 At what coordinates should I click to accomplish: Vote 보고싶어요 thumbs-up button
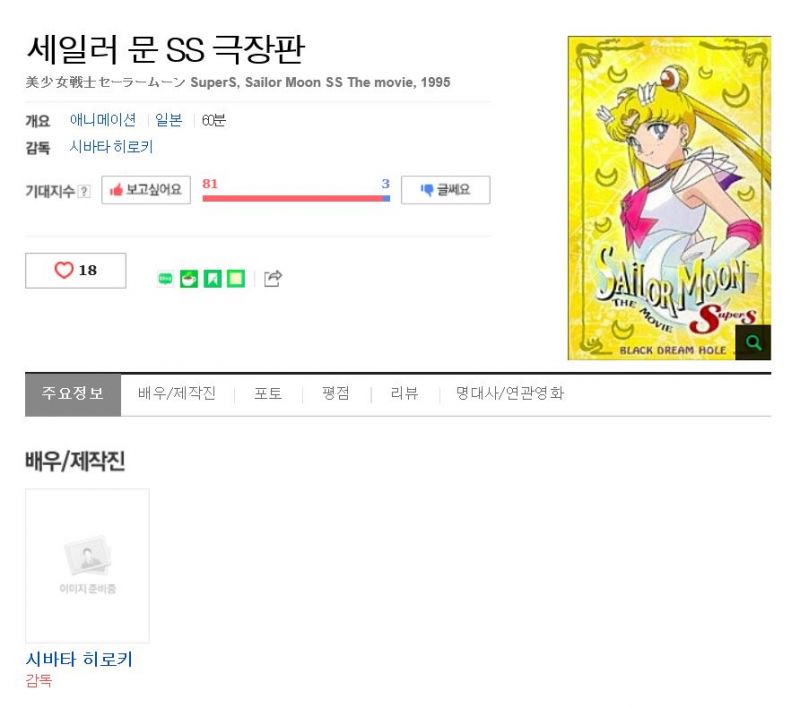(x=146, y=190)
